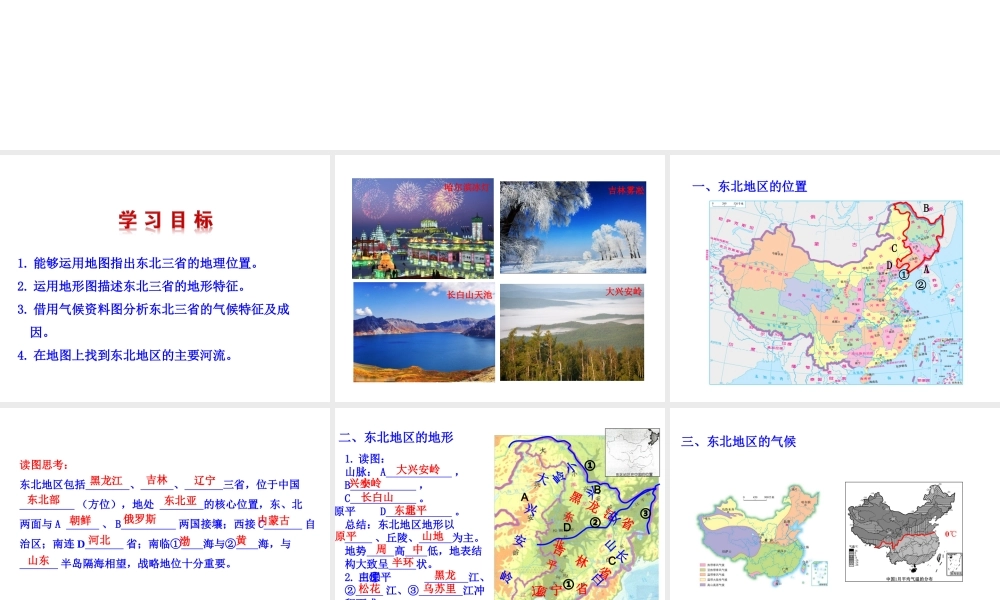Select the colored China provinces map
1000x600 pixels.
click(836, 293)
